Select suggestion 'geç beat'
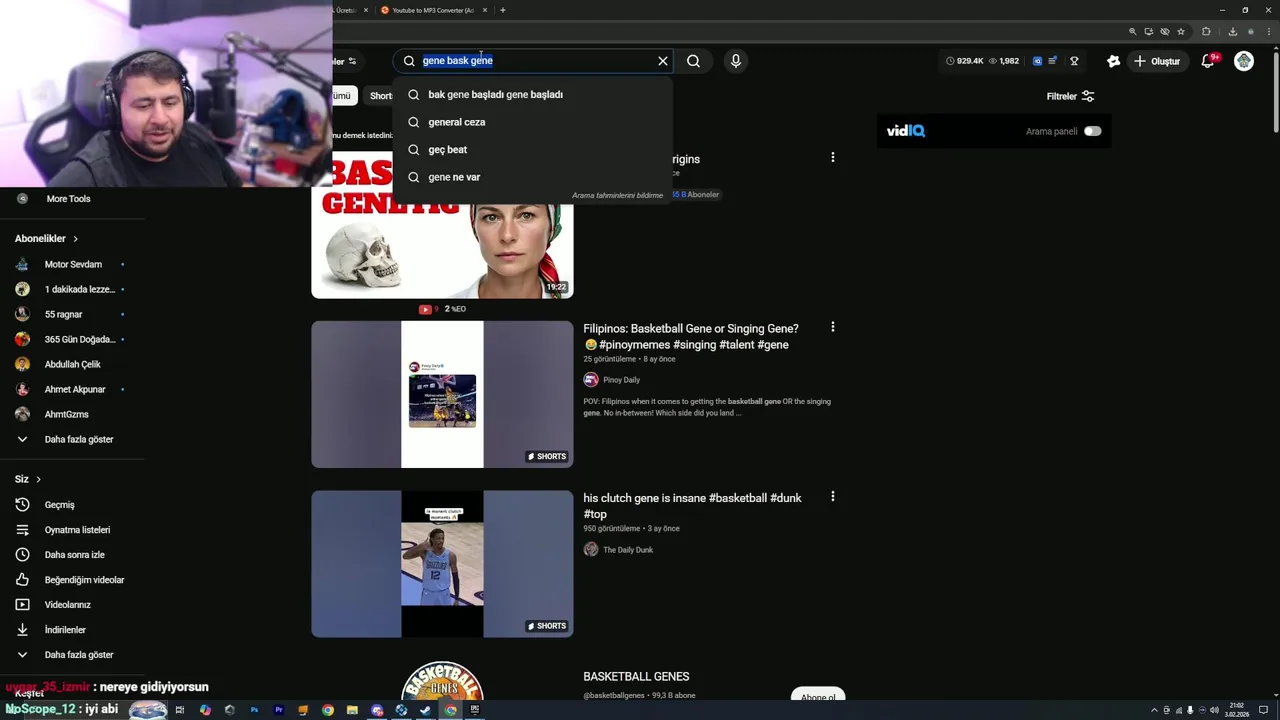1280x720 pixels. click(533, 149)
